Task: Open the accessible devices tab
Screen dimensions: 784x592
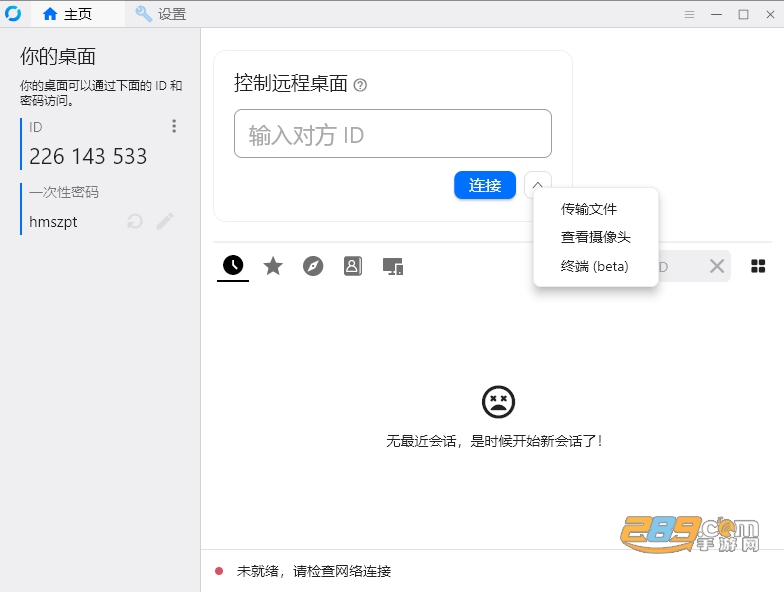Action: click(x=393, y=266)
